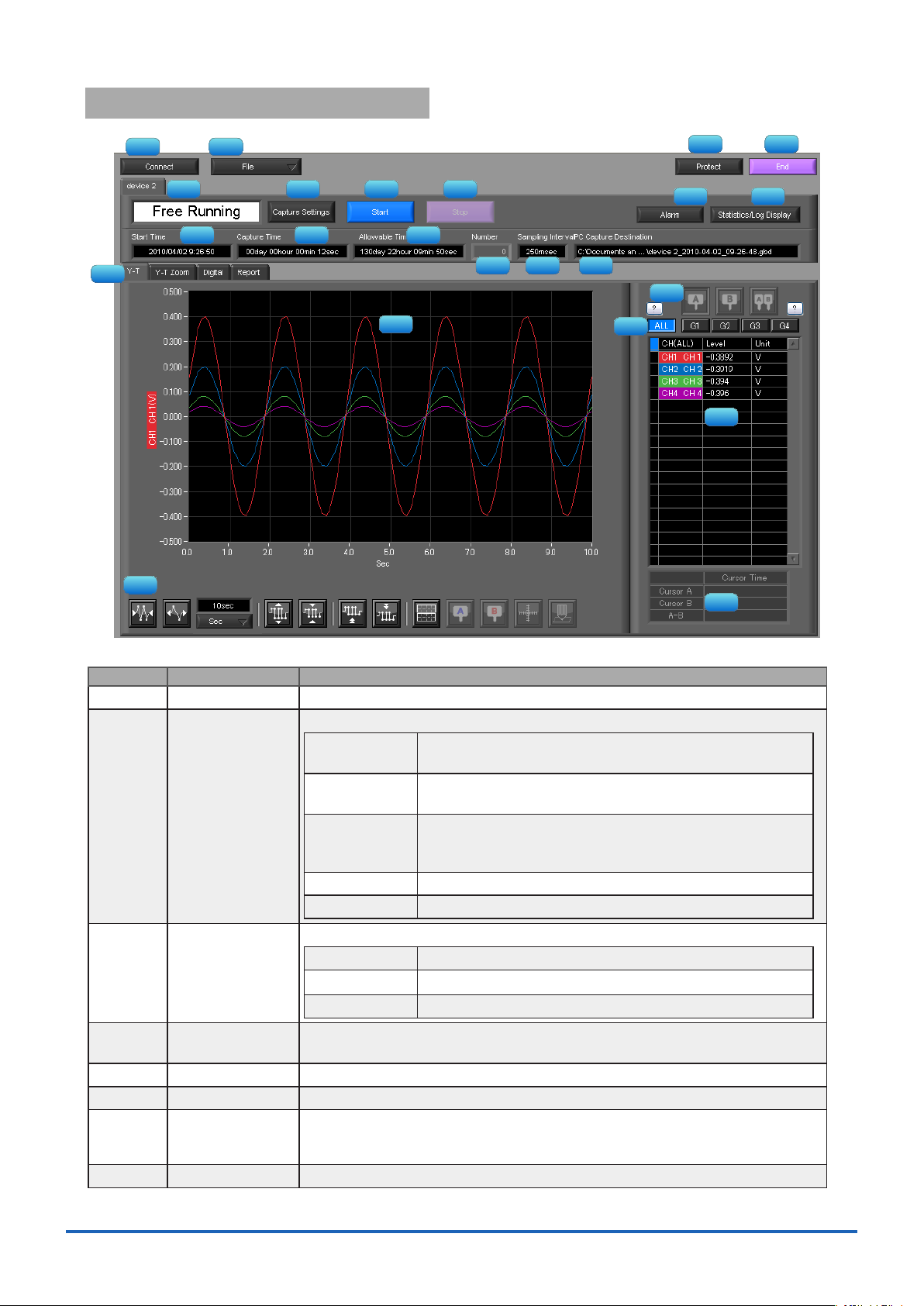
Task: Click the Connect button
Action: pos(160,167)
